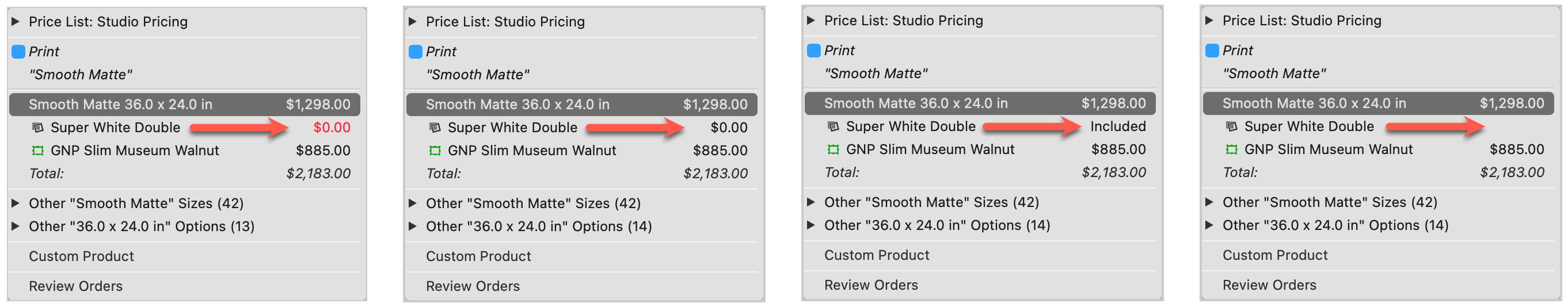Click frame icon in panel listing Options (13)
The image size is (1568, 307).
click(x=38, y=151)
